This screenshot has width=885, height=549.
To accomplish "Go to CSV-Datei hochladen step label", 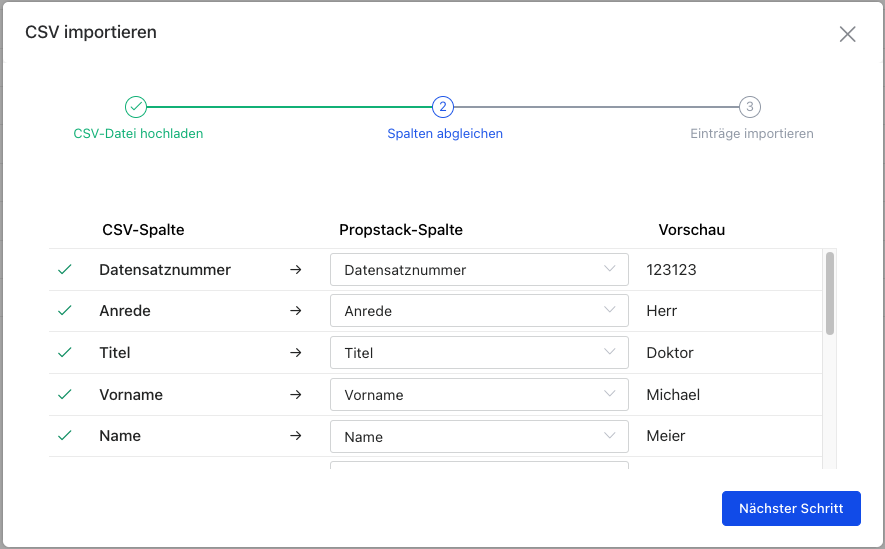I will tap(138, 134).
